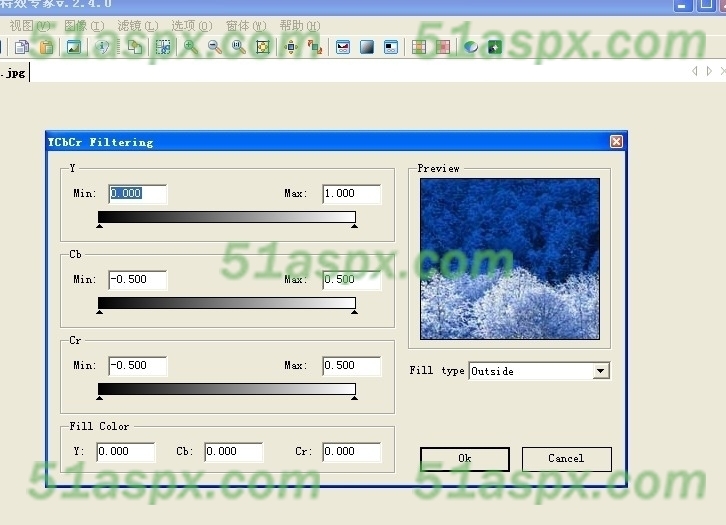Open the image info icon
Screen dimensions: 726x525
[102, 47]
